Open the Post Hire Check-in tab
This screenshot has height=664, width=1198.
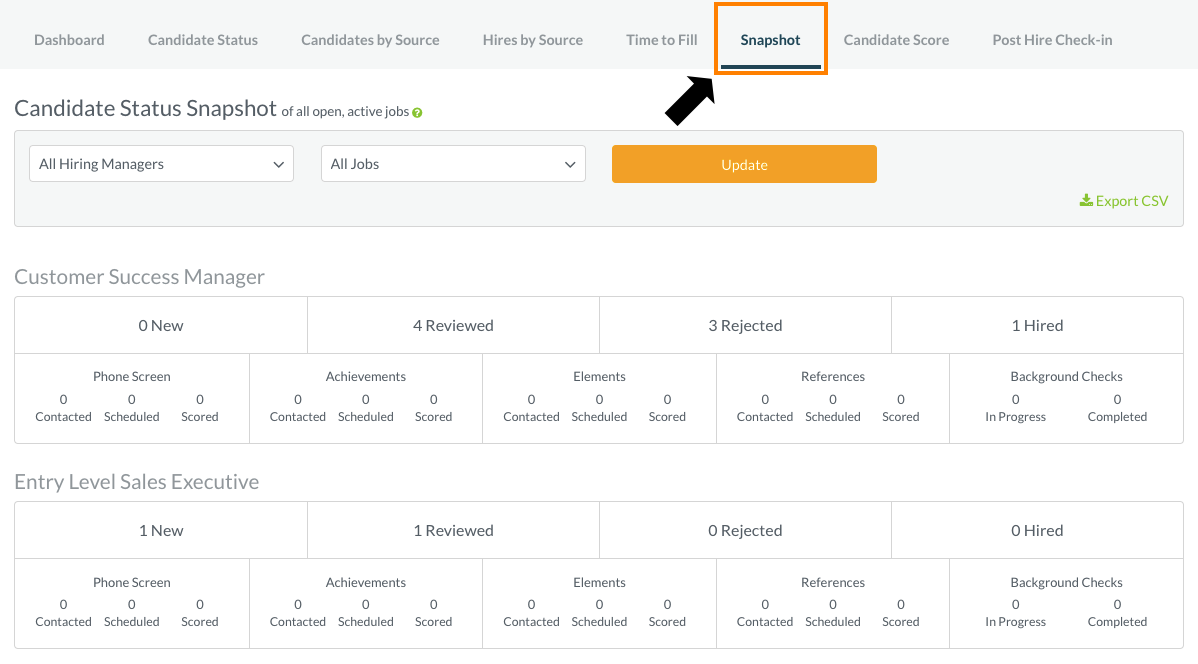click(1052, 40)
